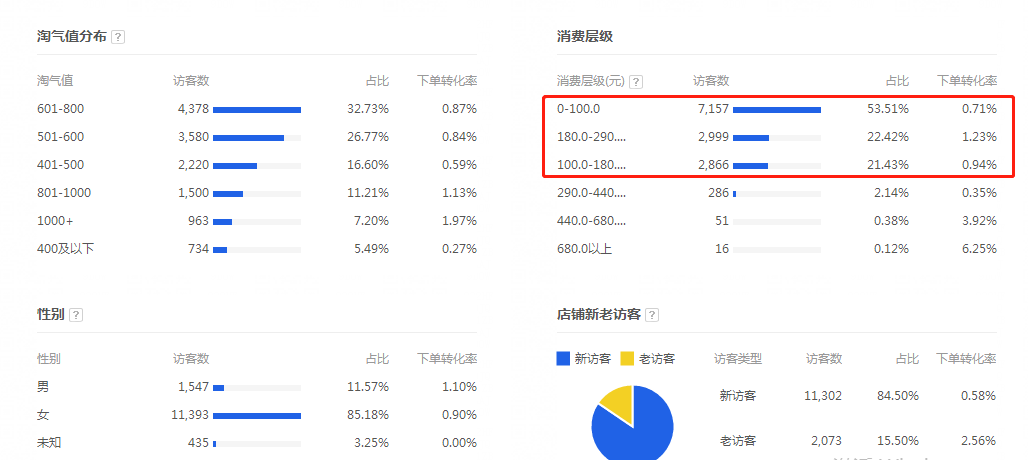Click the 访客类型 column header
The width and height of the screenshot is (1028, 460).
(738, 359)
